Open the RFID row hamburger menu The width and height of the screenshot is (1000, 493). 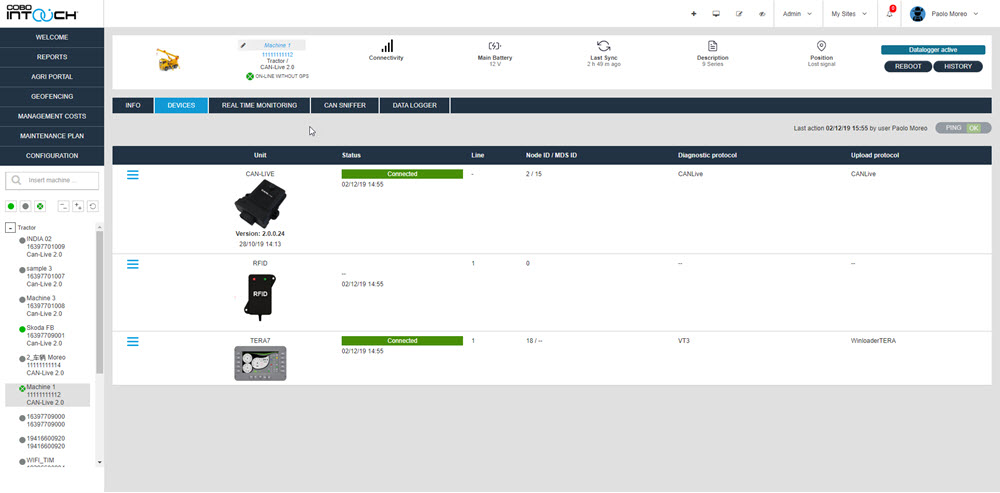pyautogui.click(x=133, y=264)
